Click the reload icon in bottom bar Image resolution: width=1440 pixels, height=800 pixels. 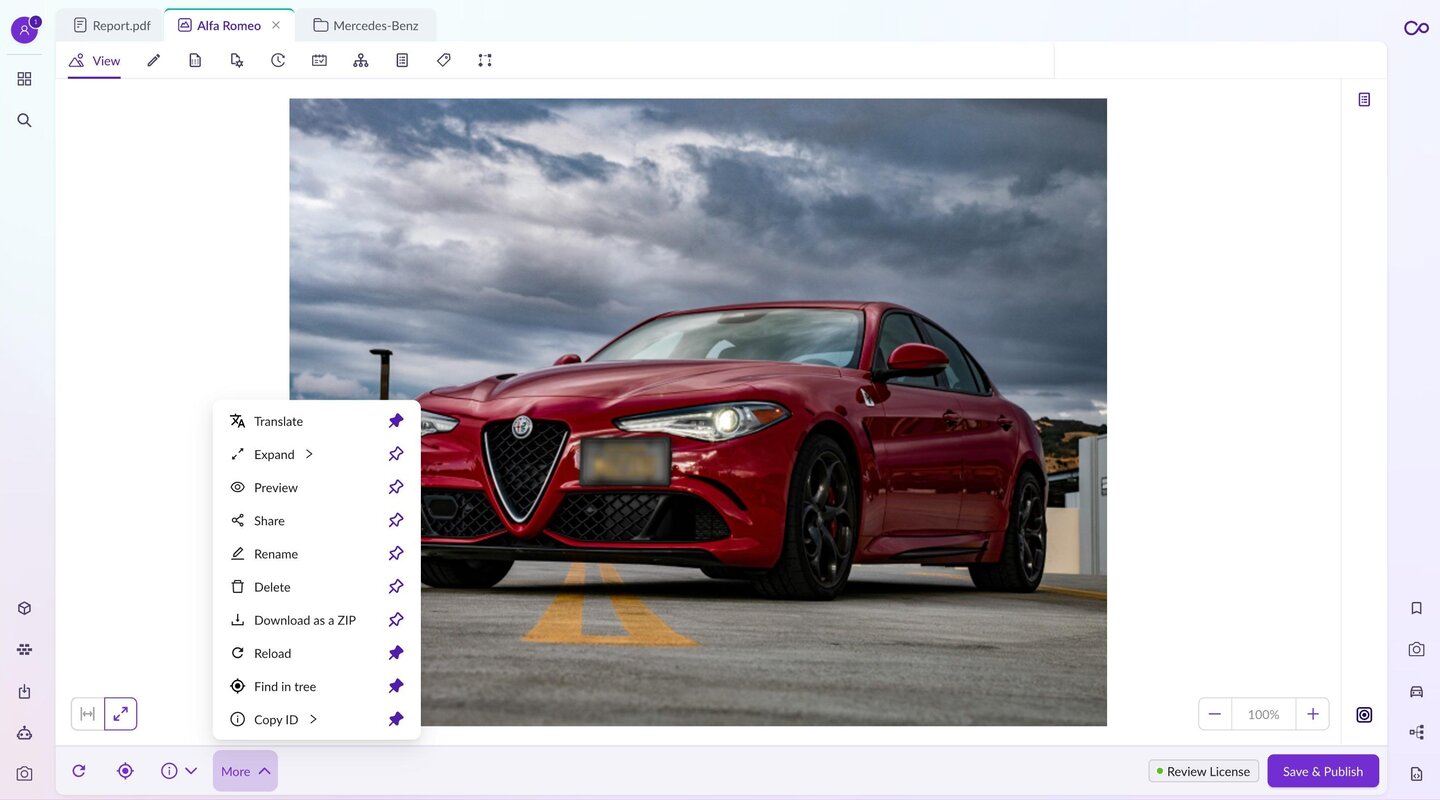point(79,771)
